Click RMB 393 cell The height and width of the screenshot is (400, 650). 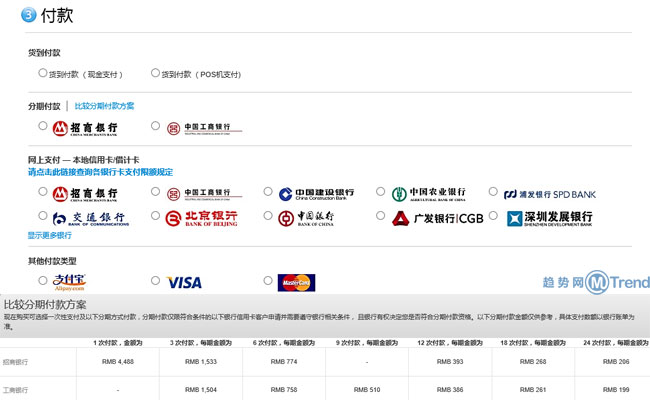point(450,361)
